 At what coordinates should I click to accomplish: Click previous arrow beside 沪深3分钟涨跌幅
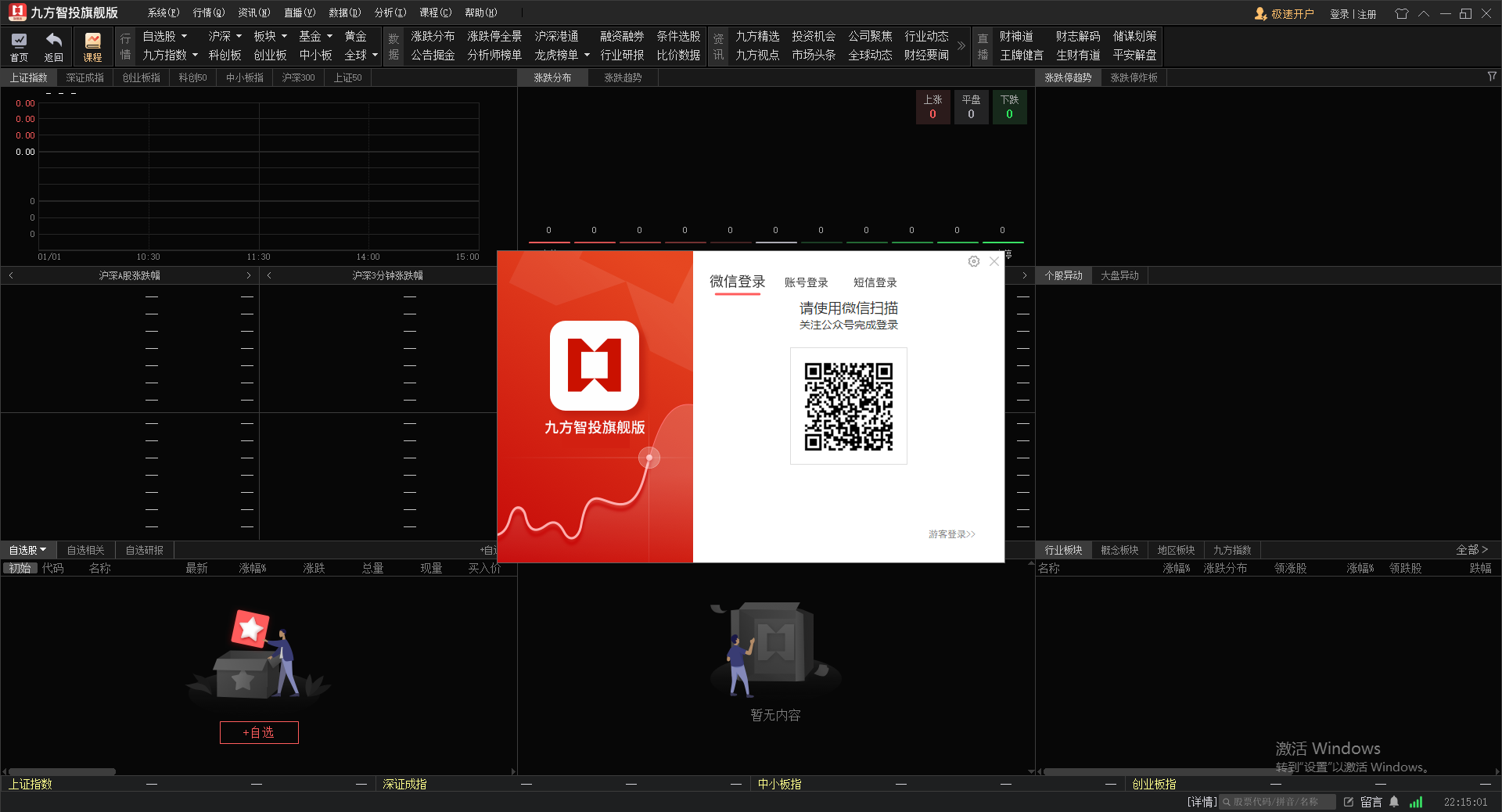269,275
